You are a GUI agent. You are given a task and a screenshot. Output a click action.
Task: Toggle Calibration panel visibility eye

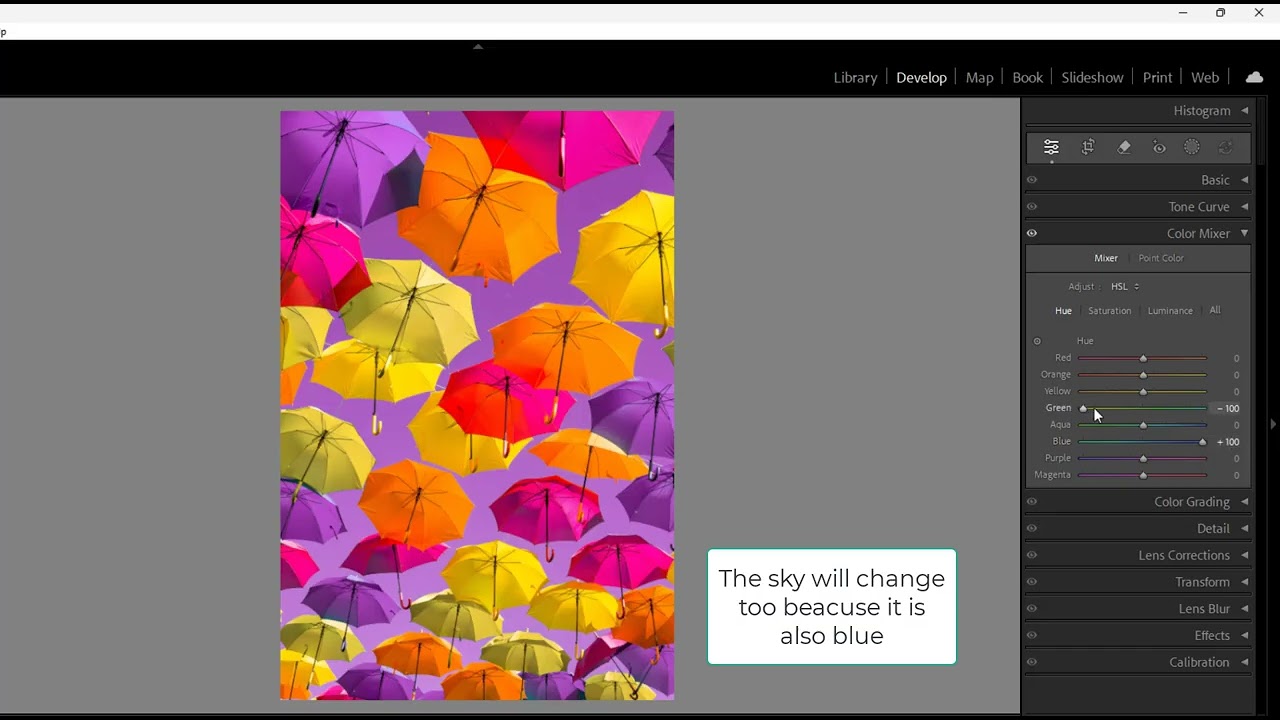[1032, 662]
